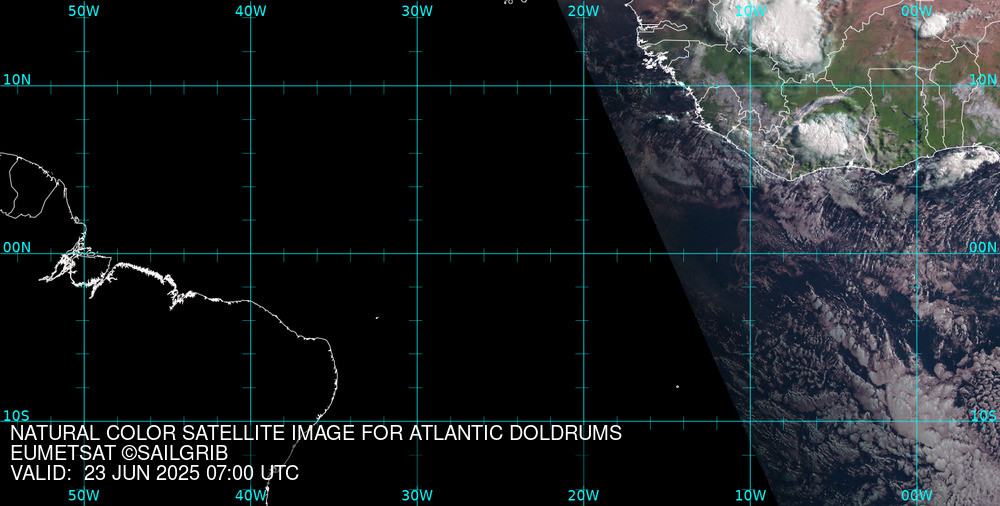The image size is (1000, 506).
Task: Click the 50W longitude label along the top edge
Action: coord(84,11)
